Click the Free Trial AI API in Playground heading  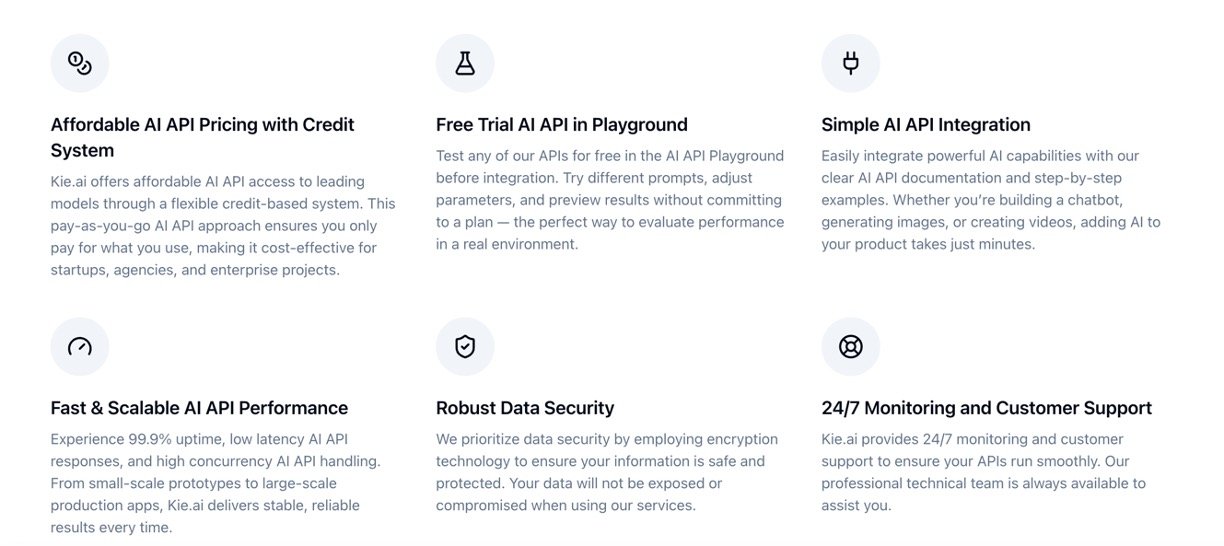tap(561, 125)
